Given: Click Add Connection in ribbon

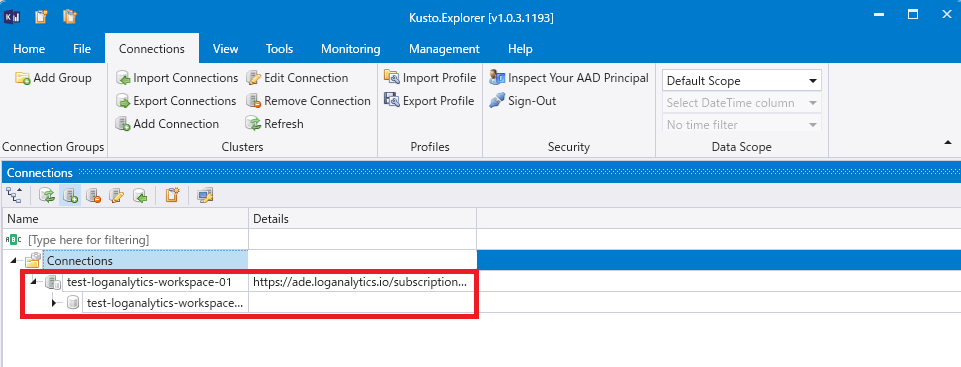Looking at the screenshot, I should [x=167, y=124].
